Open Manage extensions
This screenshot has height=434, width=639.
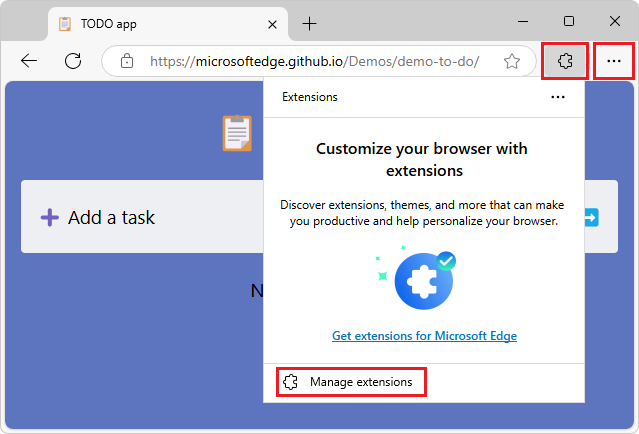(351, 382)
